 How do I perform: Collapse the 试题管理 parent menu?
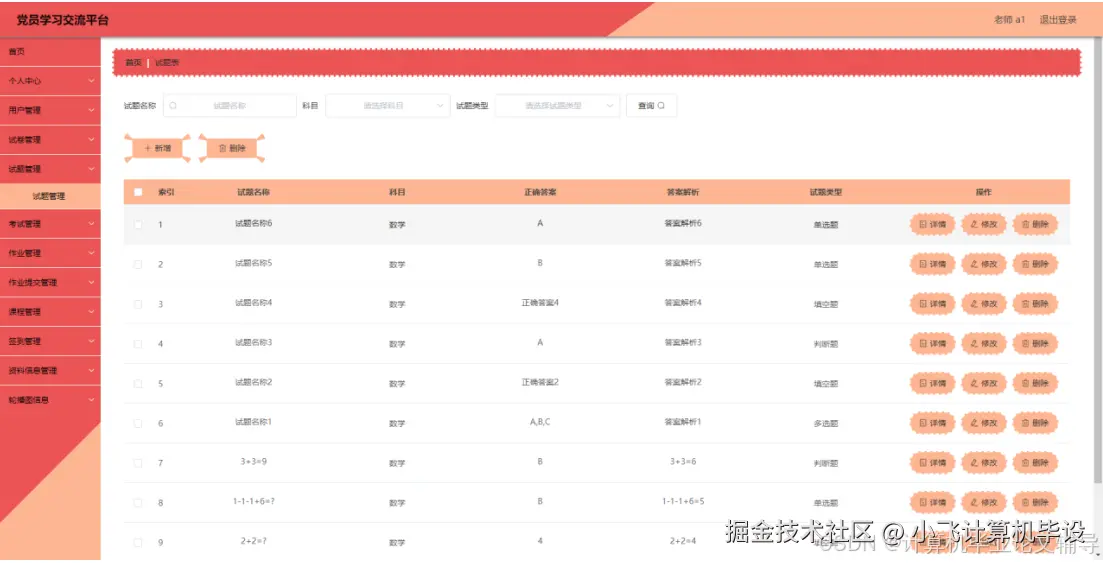50,169
